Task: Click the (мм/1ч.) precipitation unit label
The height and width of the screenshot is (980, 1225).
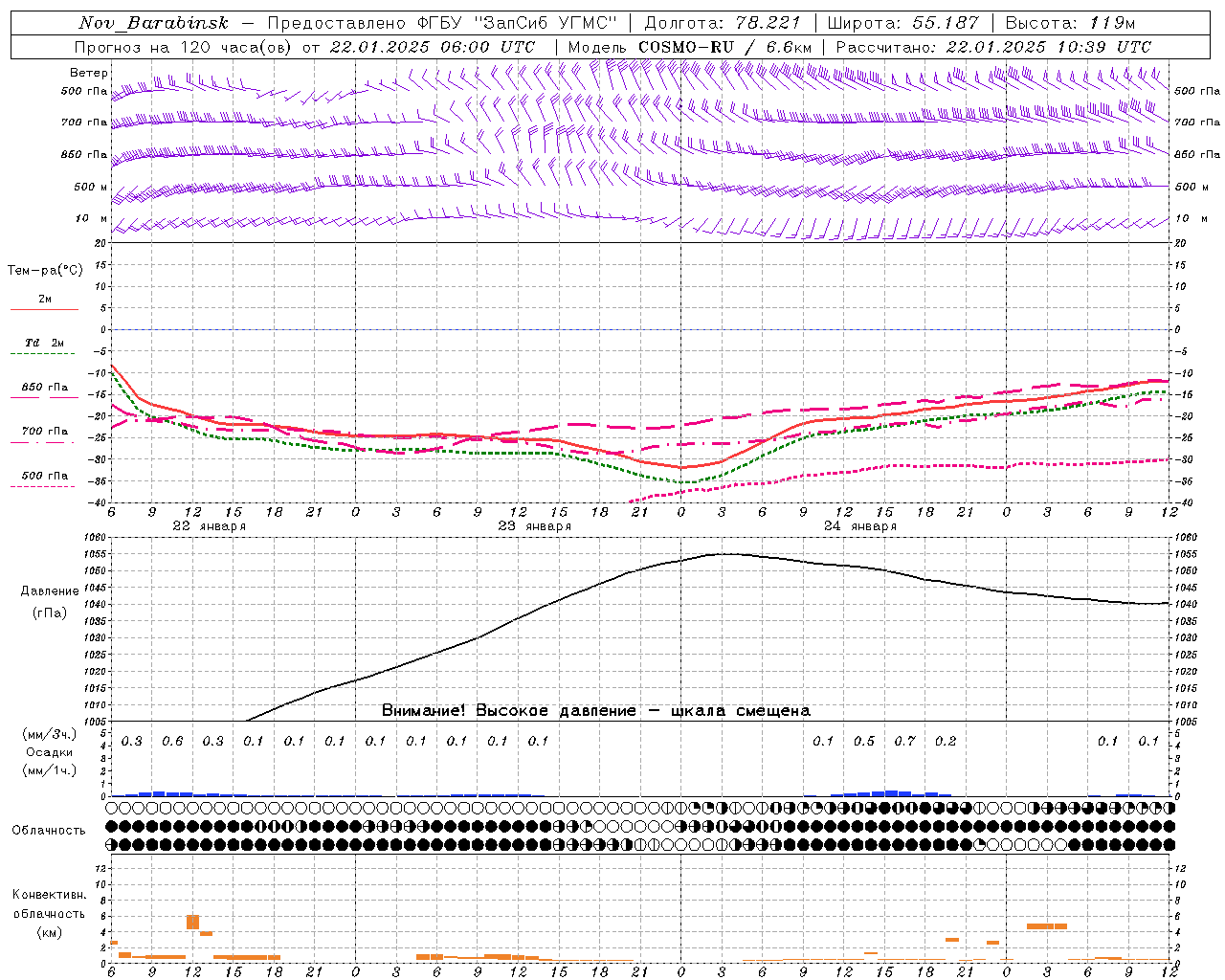Action: (50, 770)
